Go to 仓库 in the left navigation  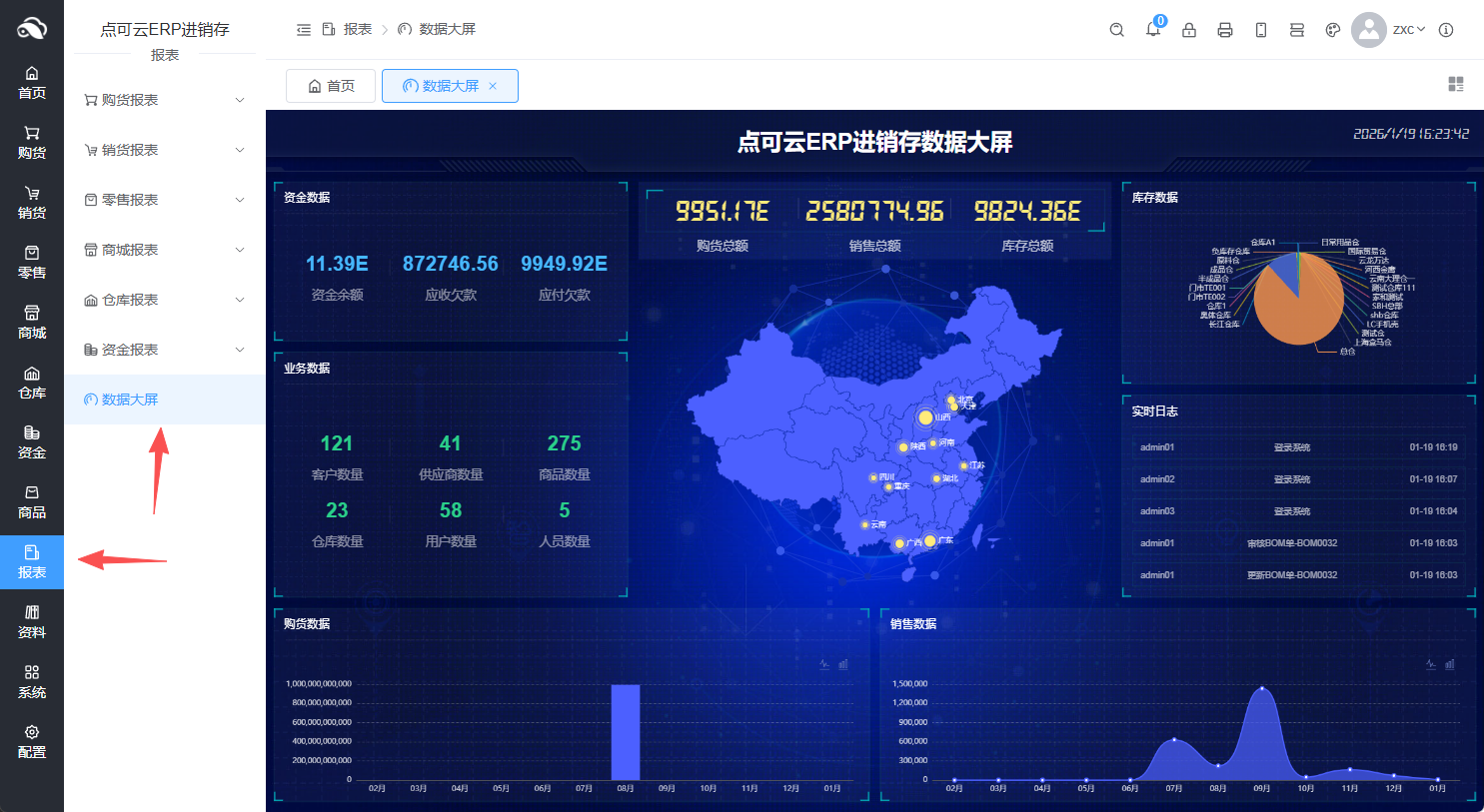pyautogui.click(x=32, y=383)
